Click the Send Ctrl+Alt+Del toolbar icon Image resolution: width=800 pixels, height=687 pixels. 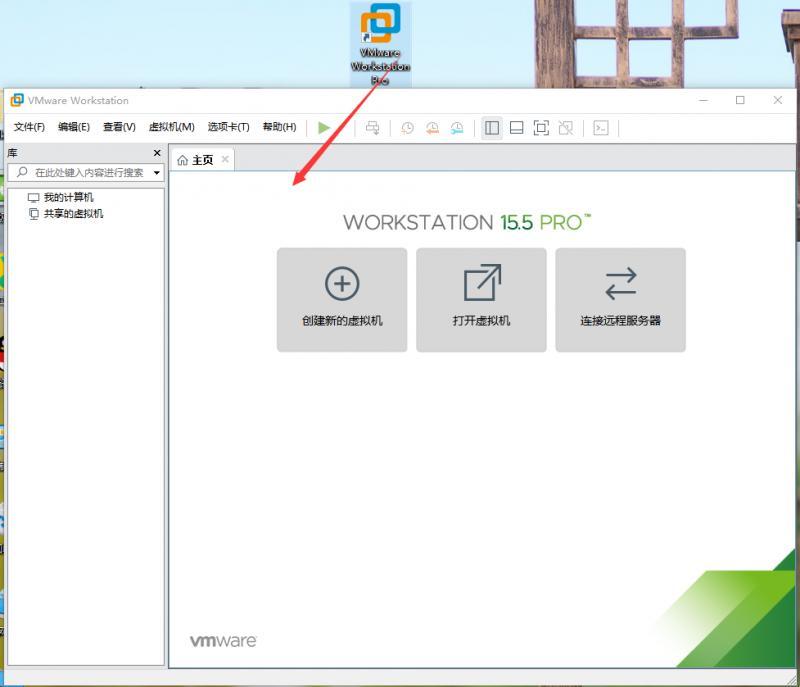[373, 128]
